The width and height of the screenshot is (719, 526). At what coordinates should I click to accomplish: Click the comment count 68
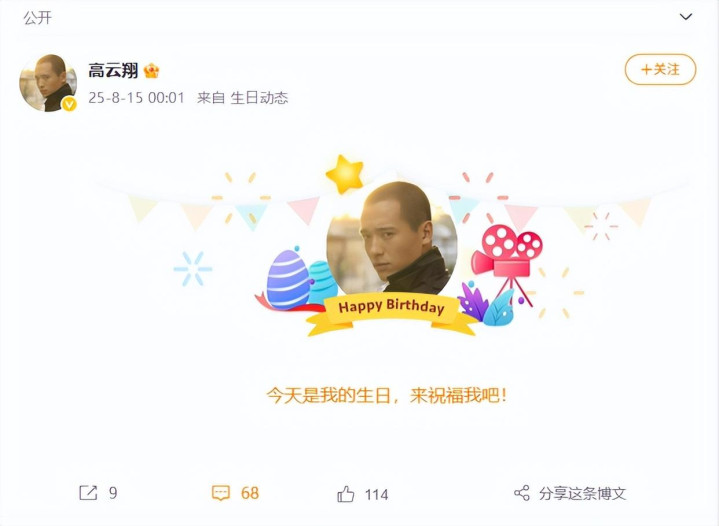250,493
